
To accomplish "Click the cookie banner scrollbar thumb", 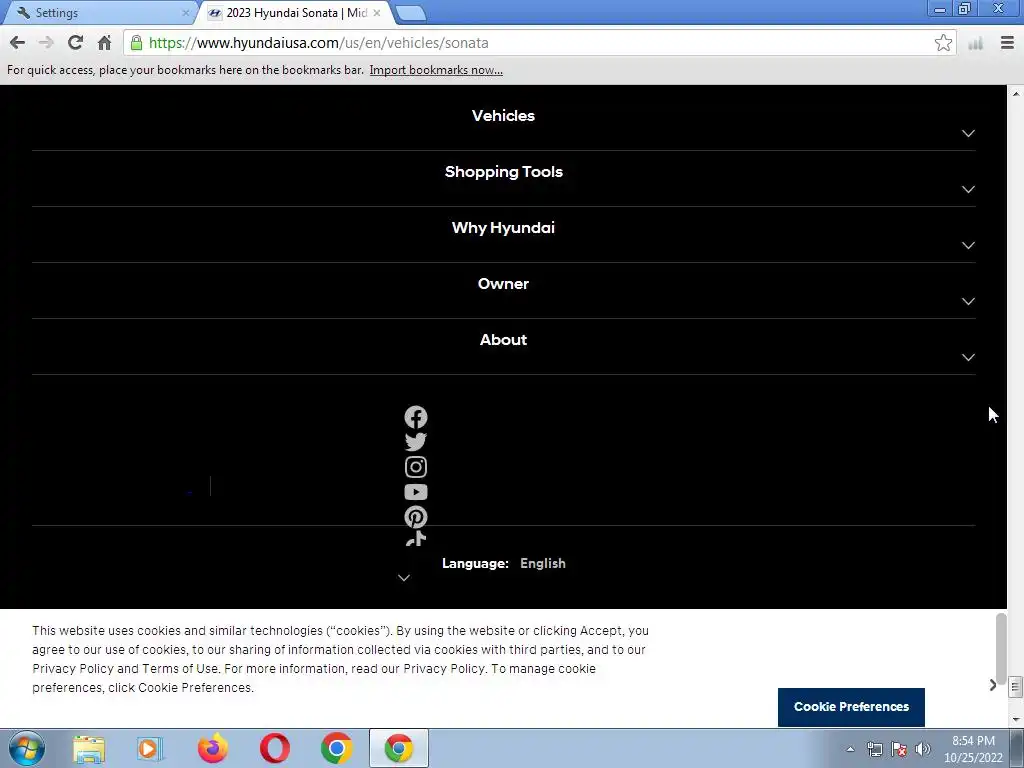I will [x=1000, y=648].
